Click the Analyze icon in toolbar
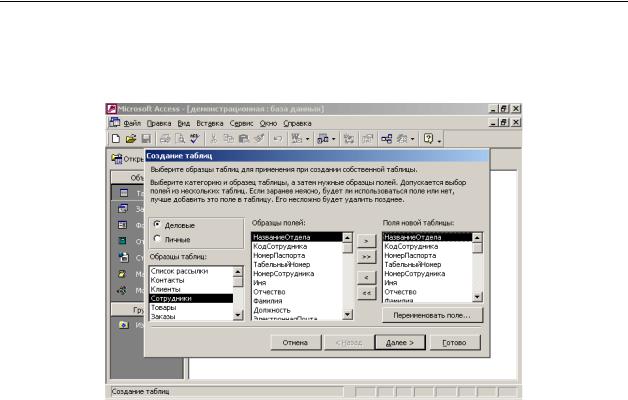The height and width of the screenshot is (400, 628). pyautogui.click(x=323, y=139)
